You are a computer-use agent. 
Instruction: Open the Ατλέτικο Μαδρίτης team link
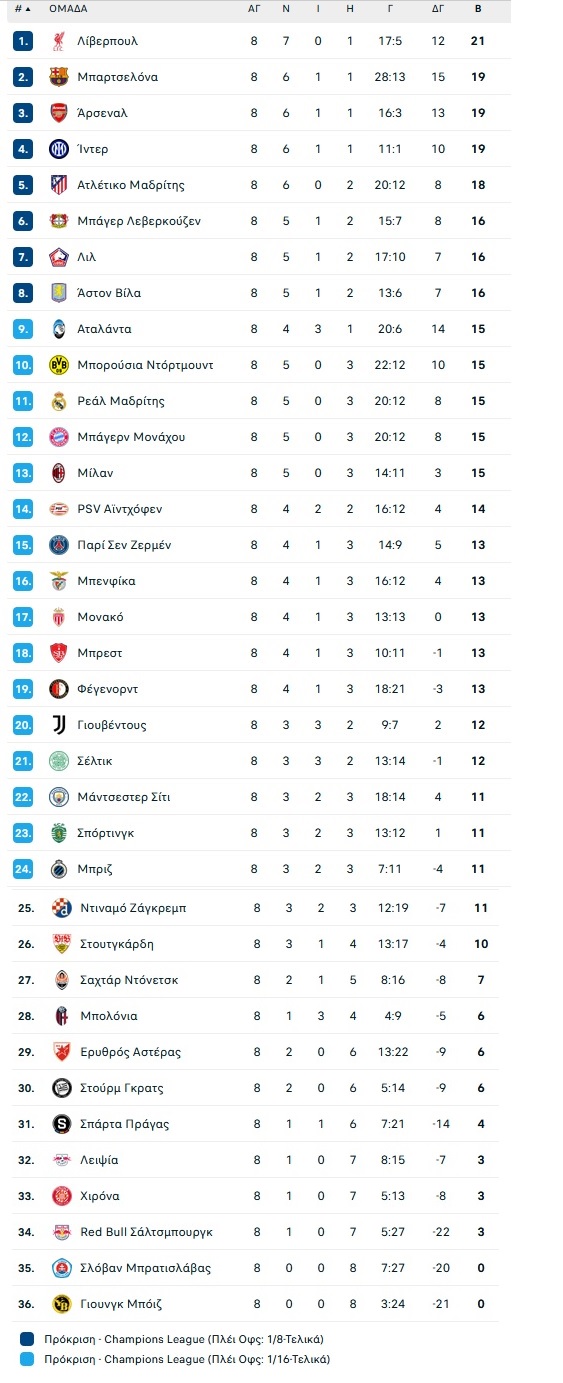click(x=131, y=185)
